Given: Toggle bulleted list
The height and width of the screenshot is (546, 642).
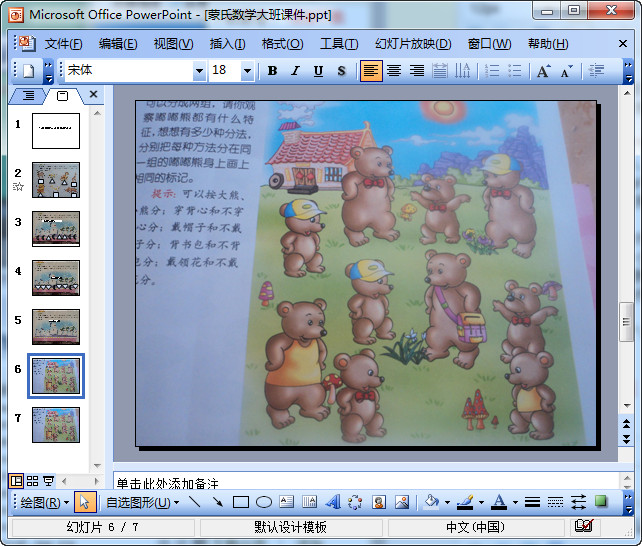Looking at the screenshot, I should pyautogui.click(x=515, y=71).
